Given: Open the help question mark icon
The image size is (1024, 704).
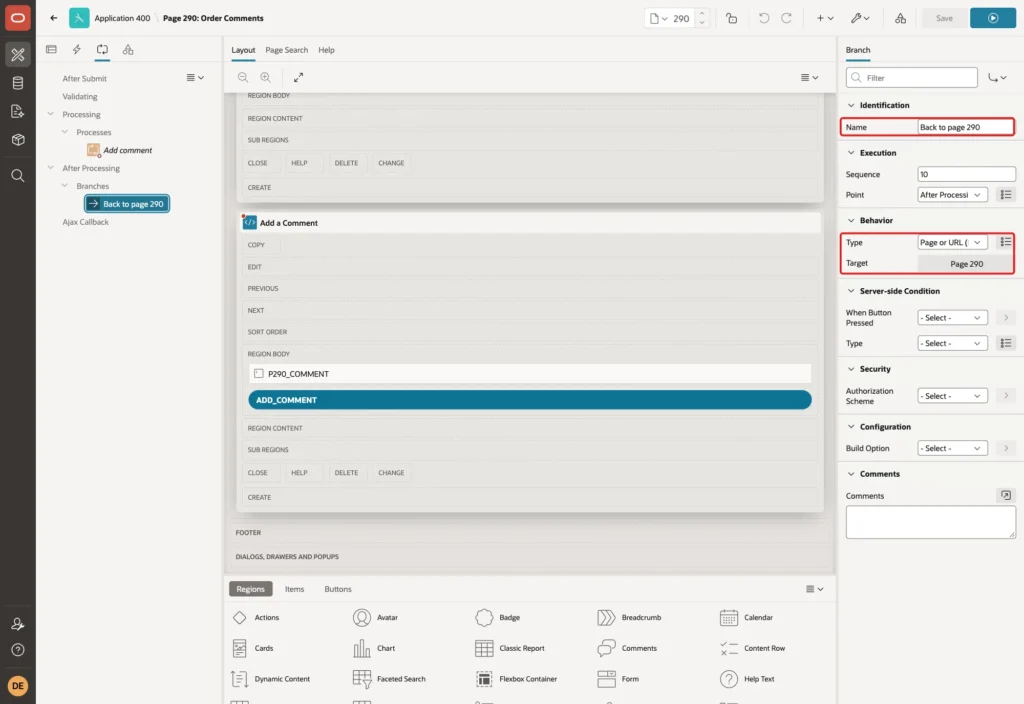Looking at the screenshot, I should (18, 650).
